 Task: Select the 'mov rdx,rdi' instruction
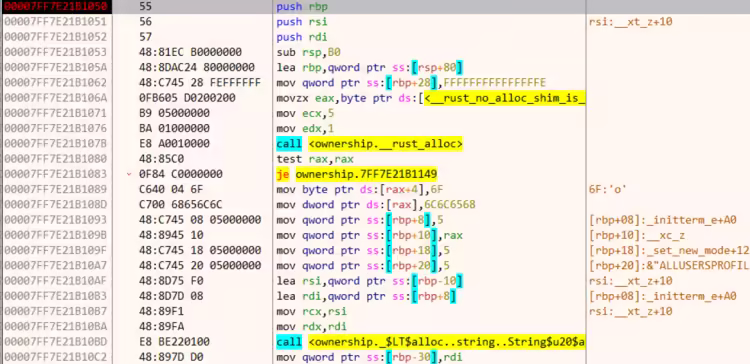312,327
